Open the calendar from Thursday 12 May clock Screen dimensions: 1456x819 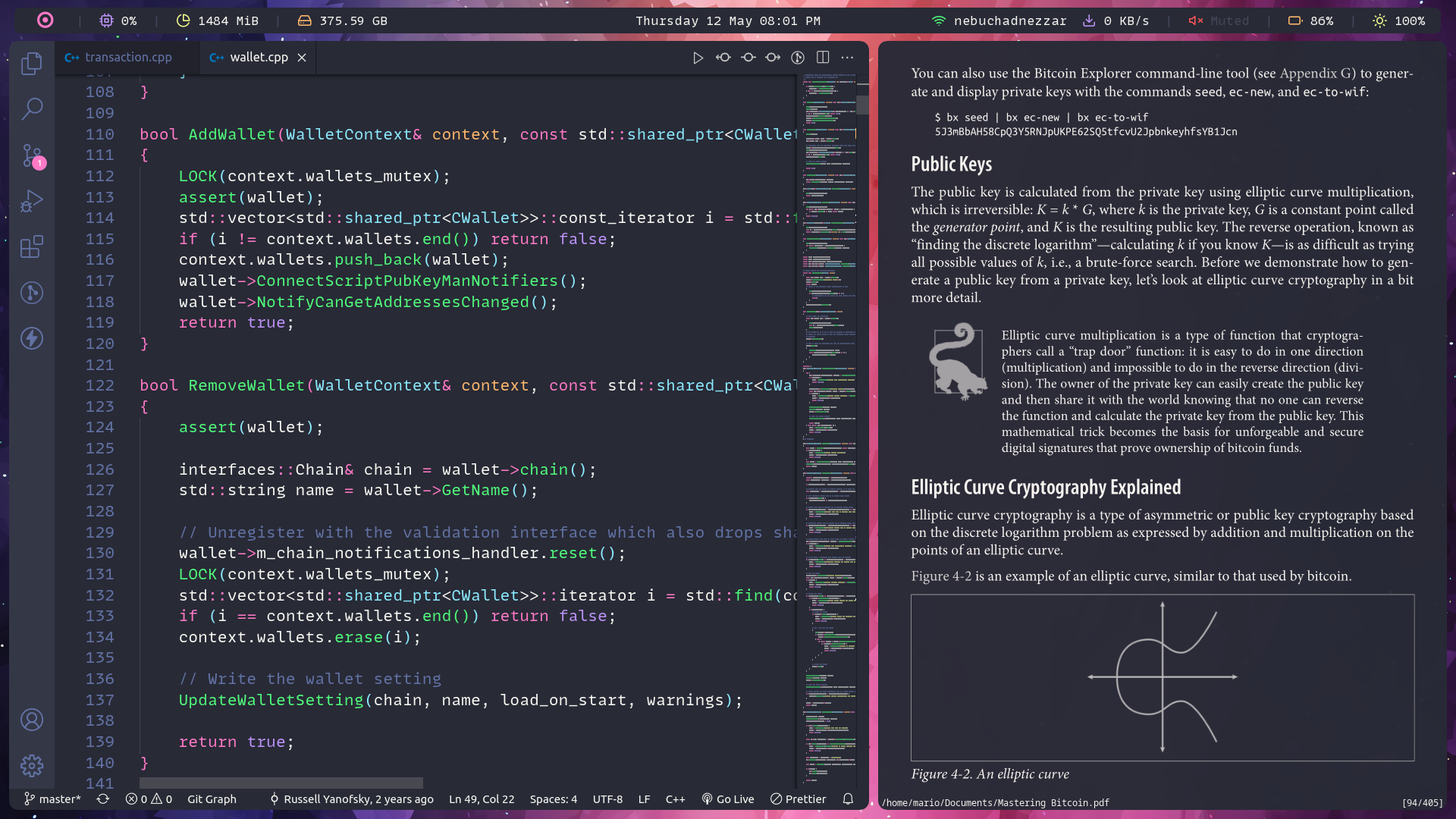[728, 20]
